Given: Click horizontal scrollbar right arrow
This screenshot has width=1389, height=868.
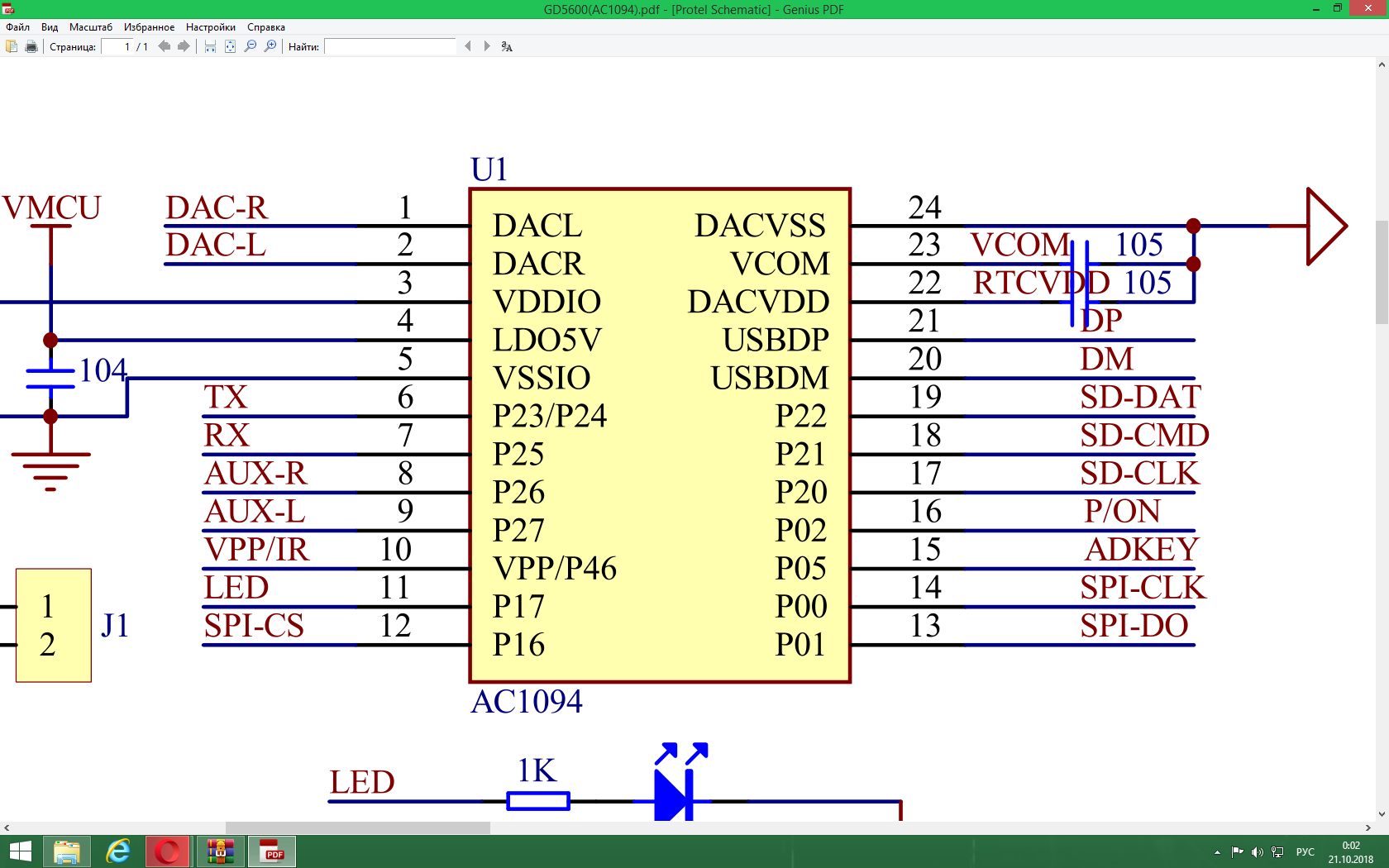Looking at the screenshot, I should (x=1368, y=827).
